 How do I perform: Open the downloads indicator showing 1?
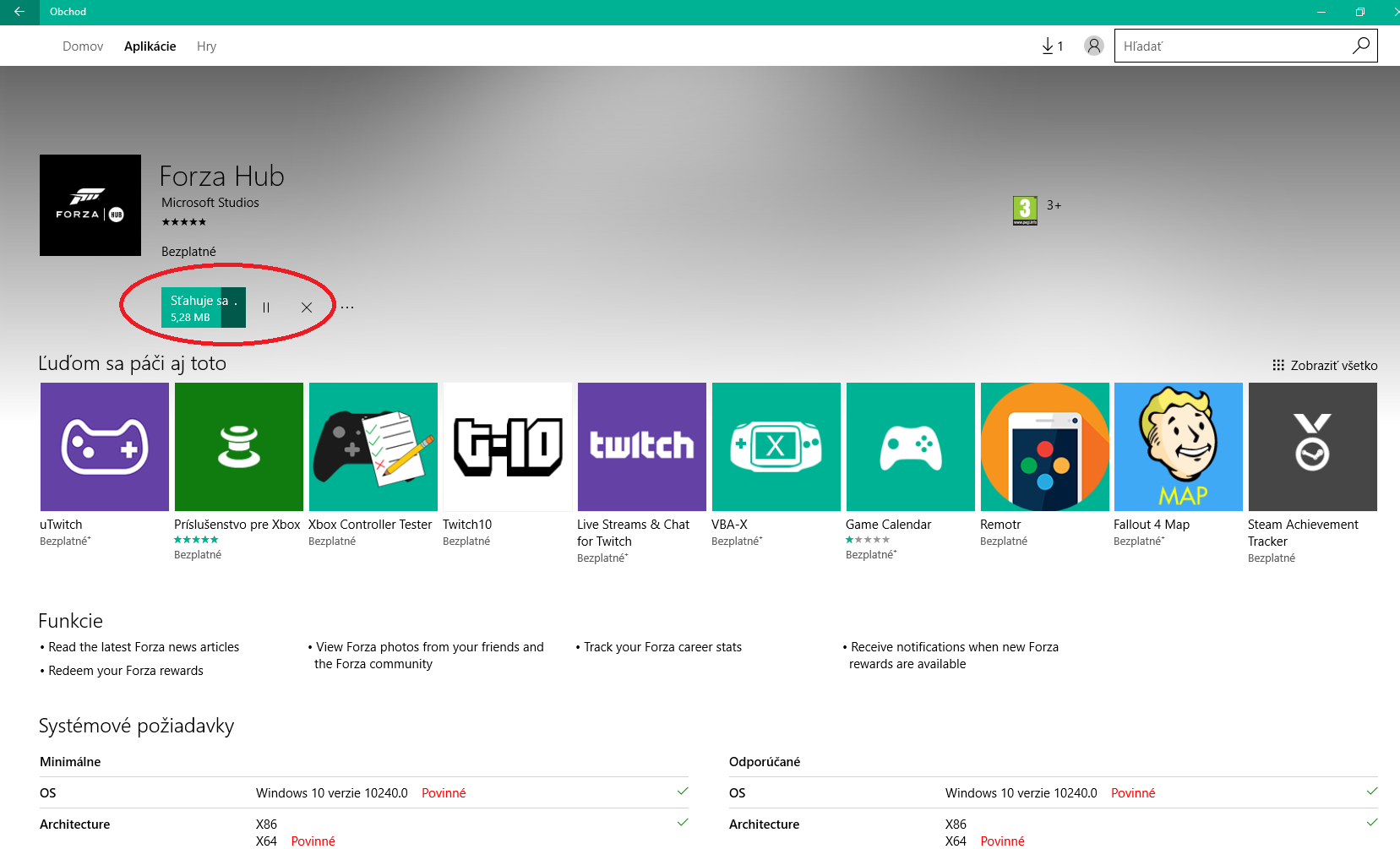click(1053, 46)
